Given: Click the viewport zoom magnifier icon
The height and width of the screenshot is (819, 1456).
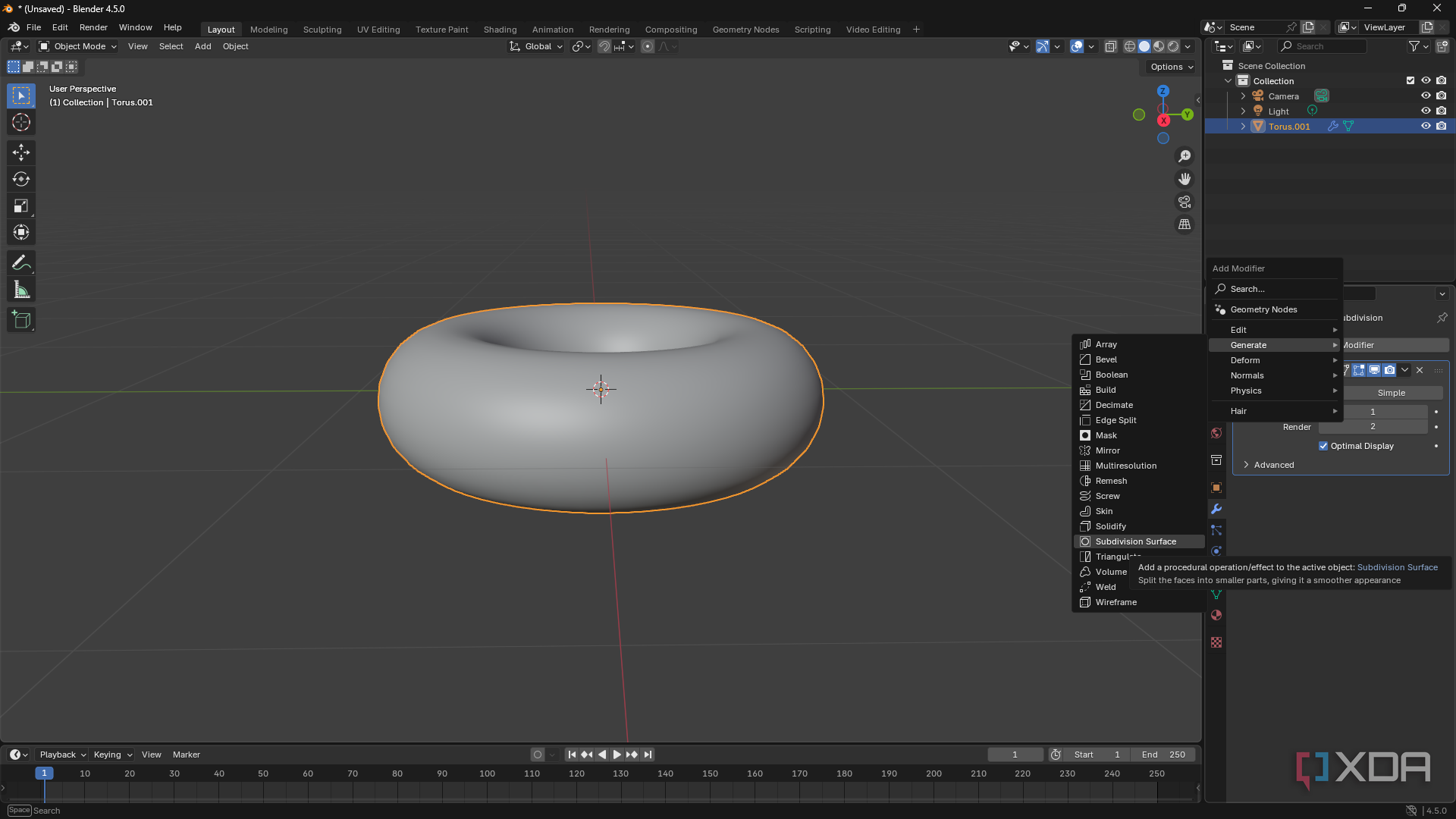Looking at the screenshot, I should (1184, 156).
